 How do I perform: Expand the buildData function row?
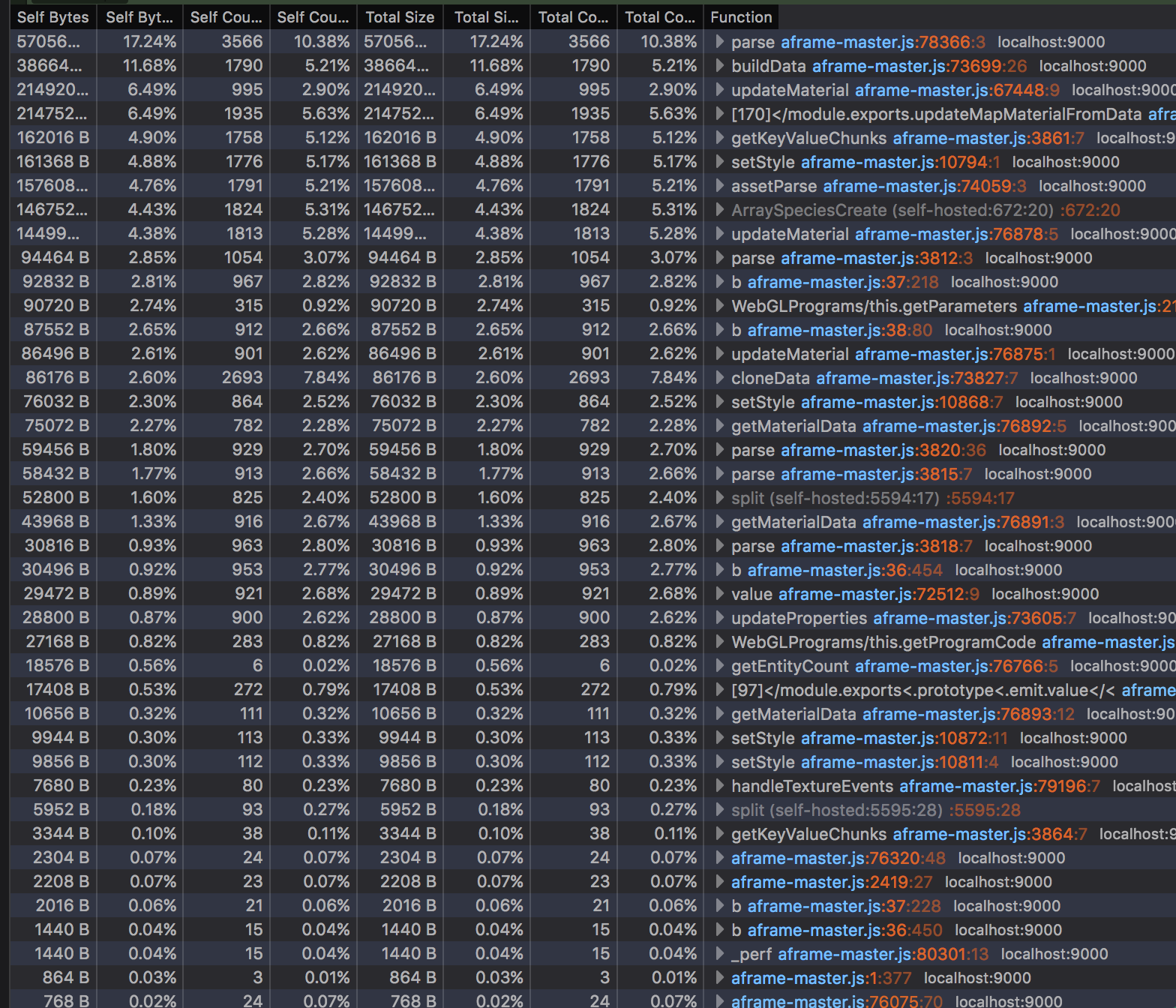tap(719, 66)
